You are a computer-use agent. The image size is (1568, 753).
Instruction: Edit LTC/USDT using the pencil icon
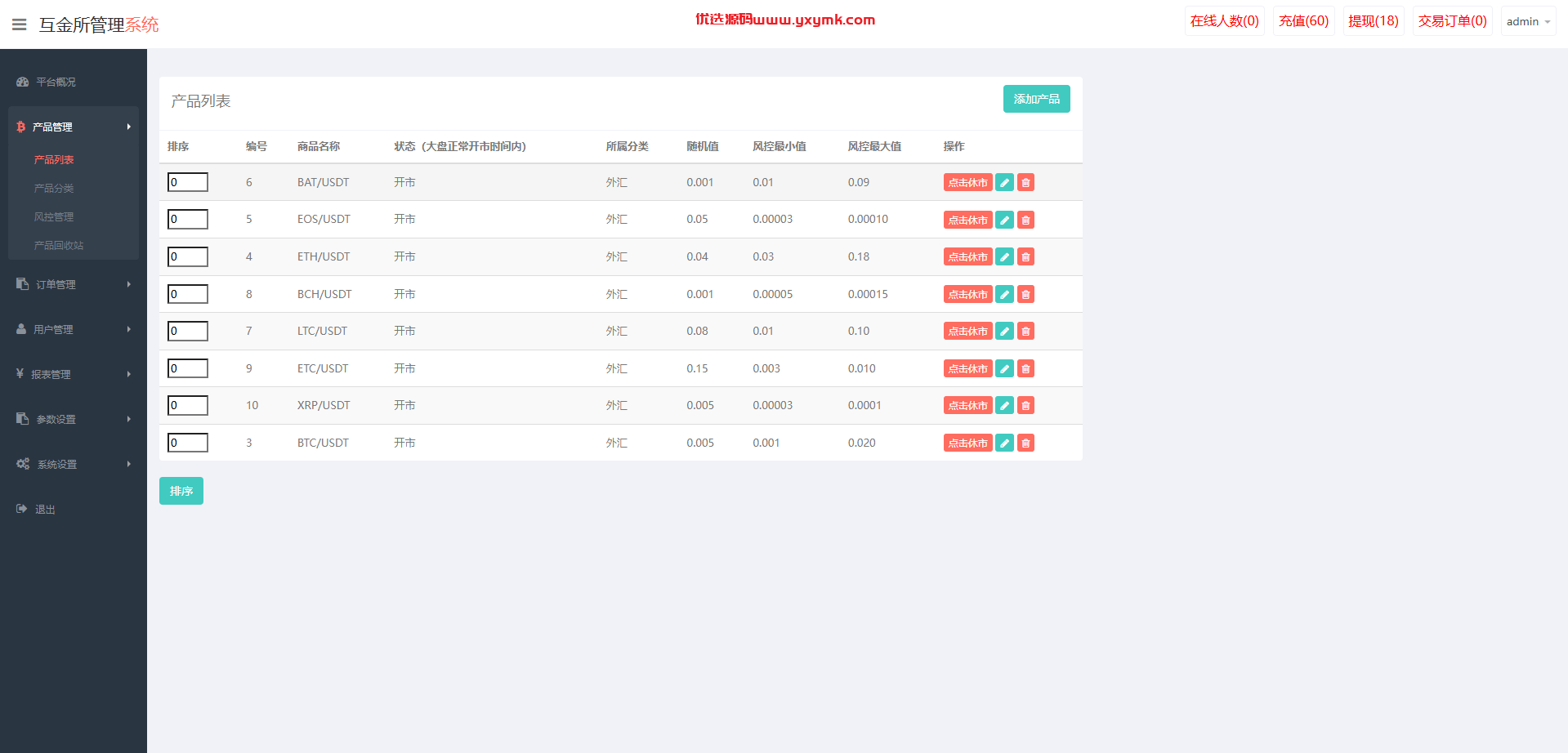click(x=1005, y=331)
